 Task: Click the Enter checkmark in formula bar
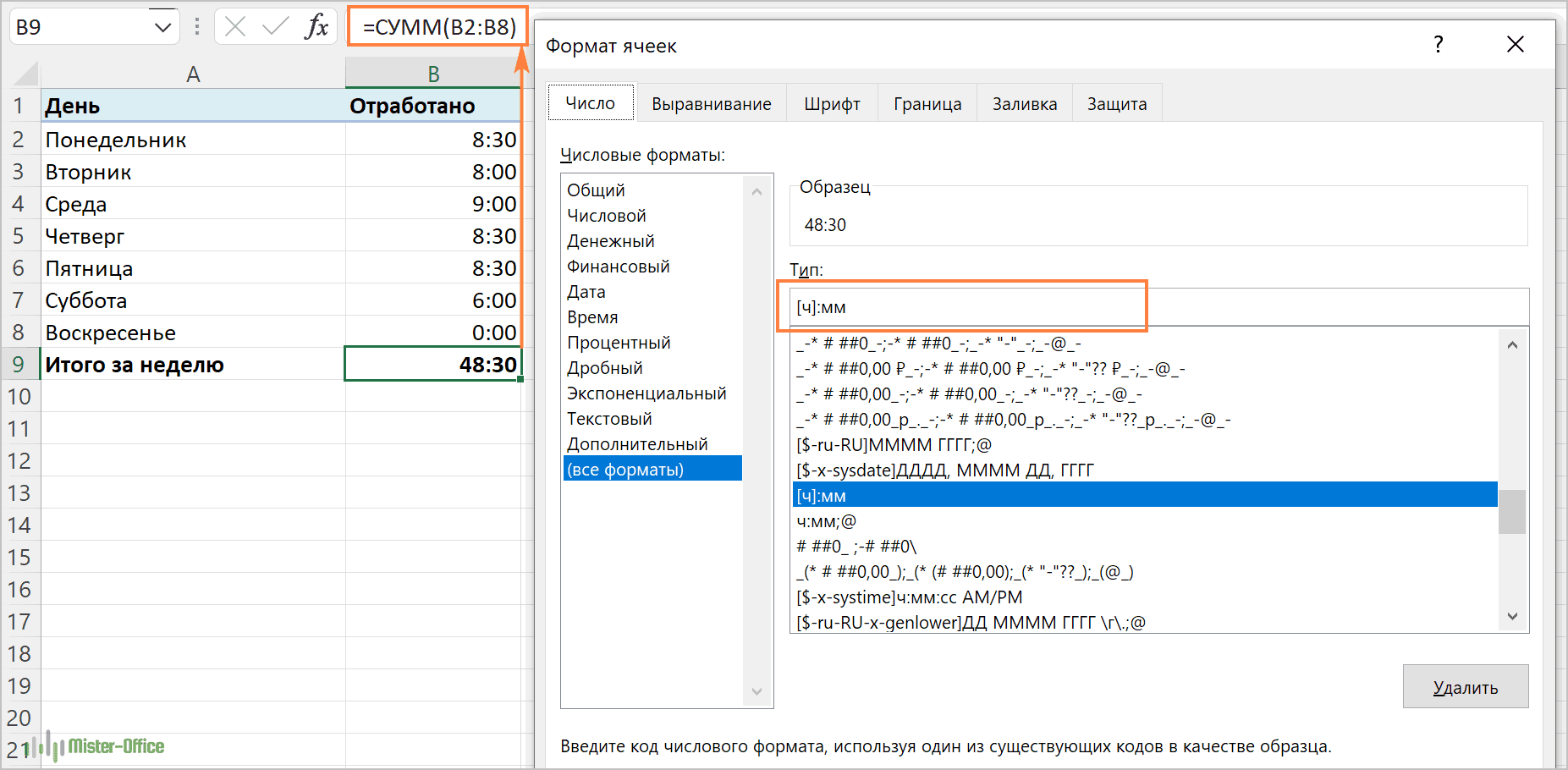(275, 27)
